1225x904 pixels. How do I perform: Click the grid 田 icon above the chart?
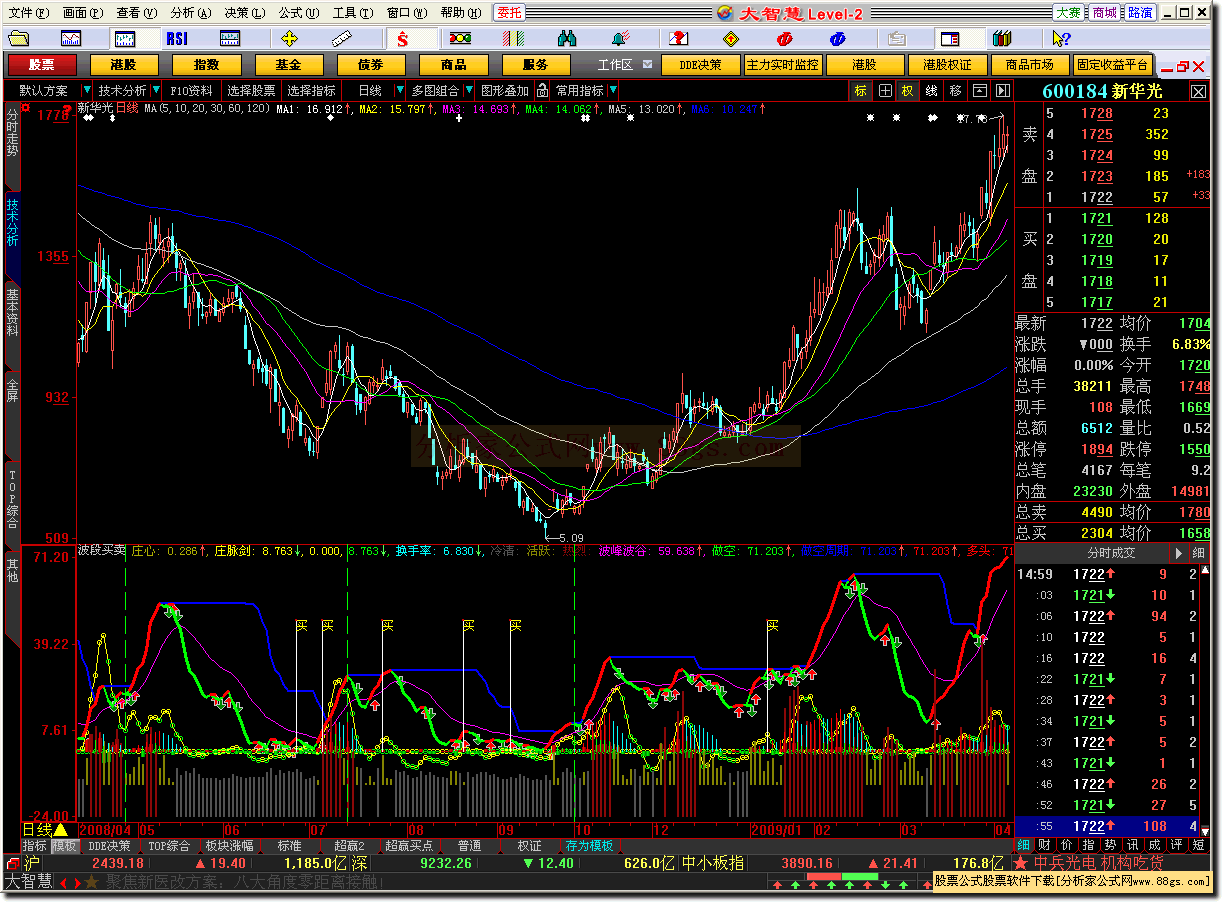pyautogui.click(x=885, y=90)
